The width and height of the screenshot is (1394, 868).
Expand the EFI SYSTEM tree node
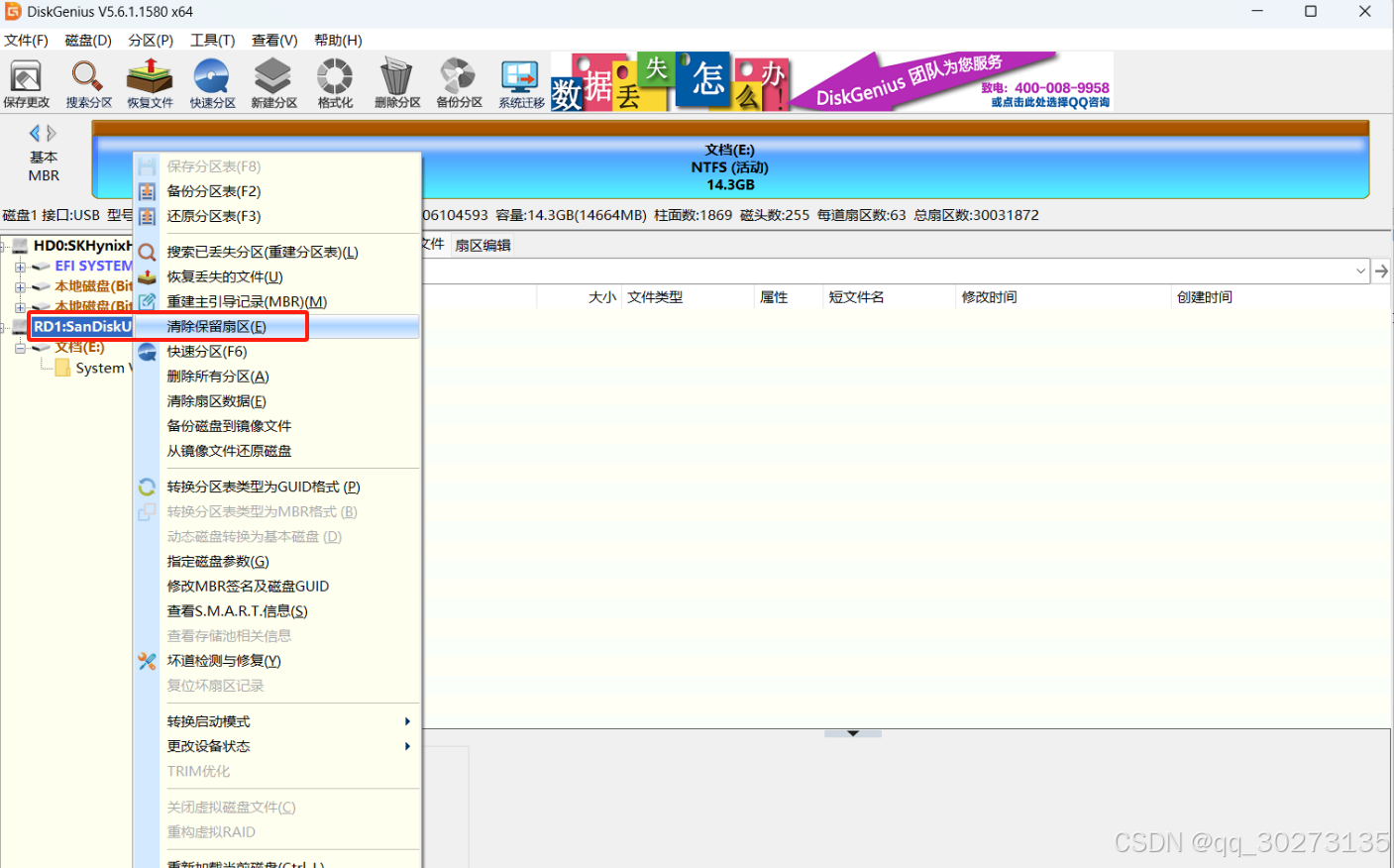20,267
